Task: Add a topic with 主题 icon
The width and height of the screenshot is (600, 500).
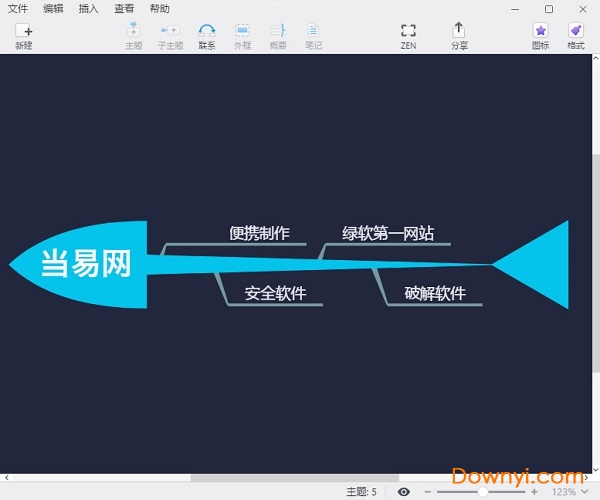Action: [134, 36]
